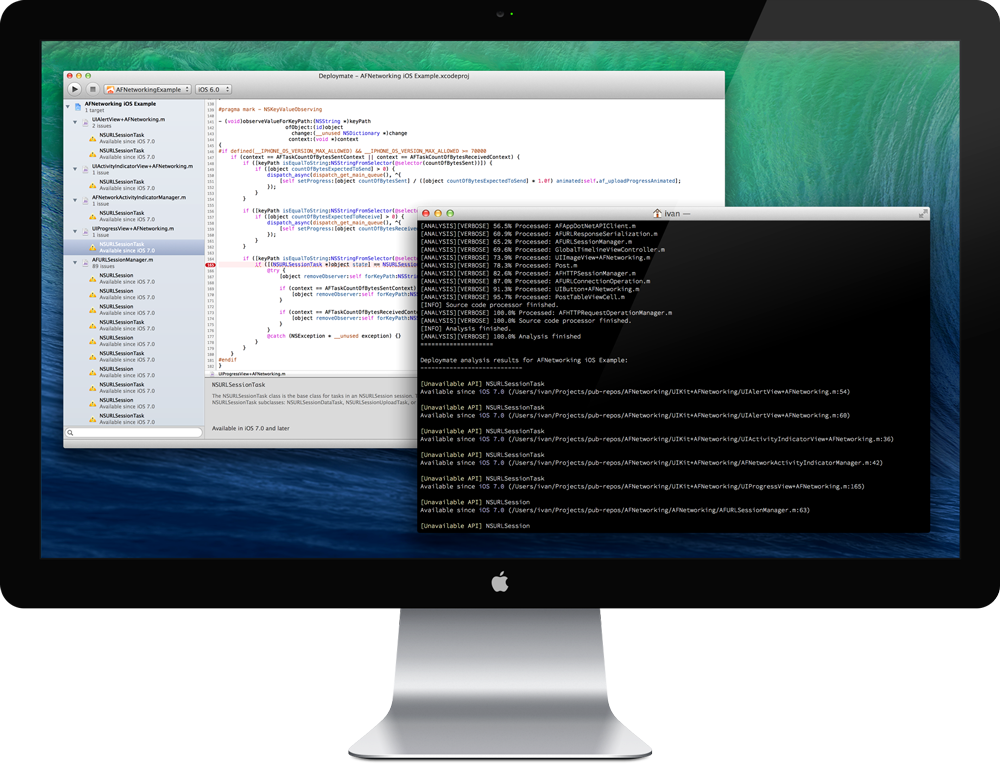
Task: Click the Terminal path ending "UIActivityIndicatorView+AFNetworking.m:36)"
Action: [701, 439]
